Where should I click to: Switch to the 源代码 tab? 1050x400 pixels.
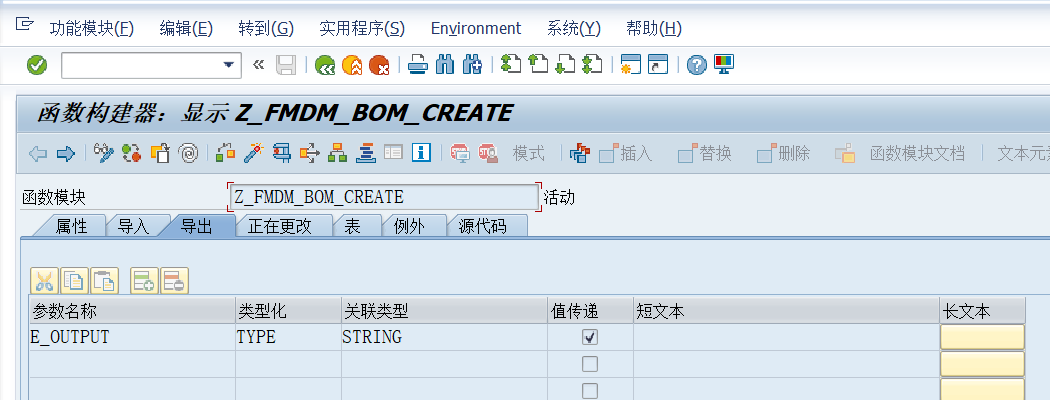[x=482, y=226]
